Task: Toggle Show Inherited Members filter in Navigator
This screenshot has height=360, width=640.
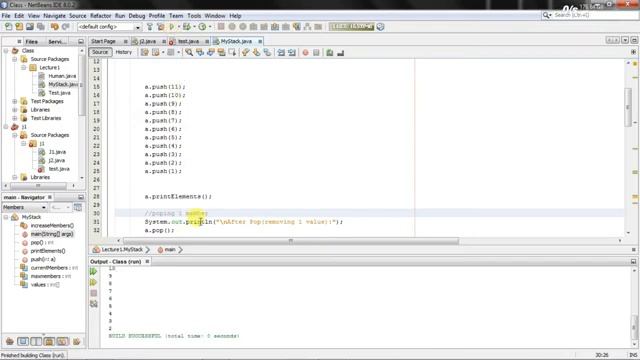Action: tap(10, 341)
